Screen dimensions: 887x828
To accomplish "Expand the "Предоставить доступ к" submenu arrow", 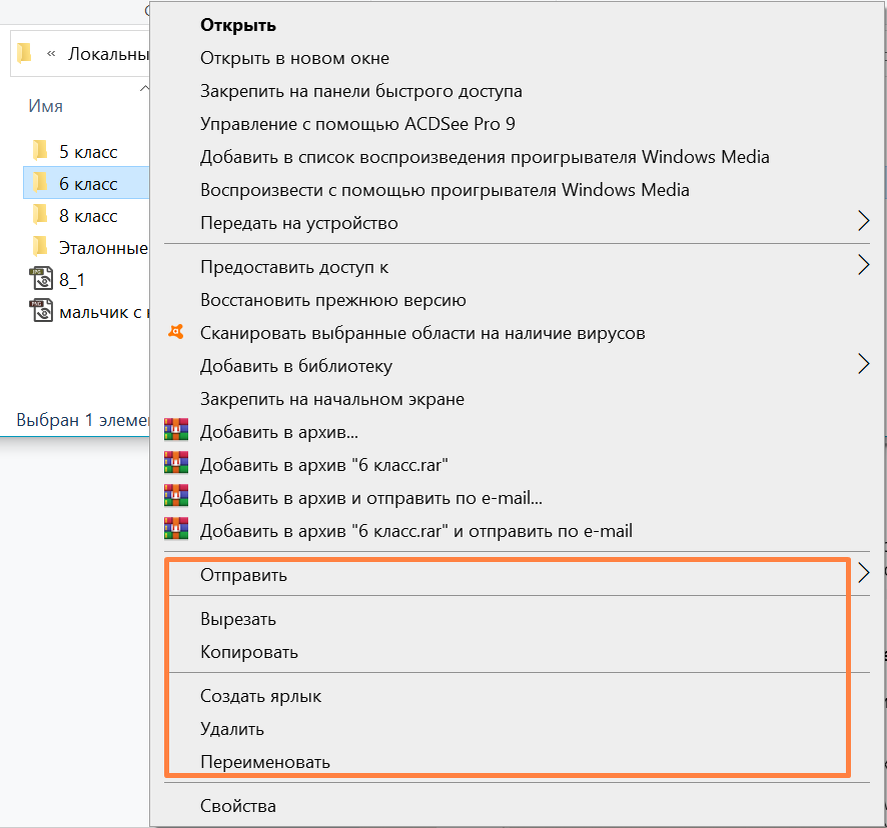I will pyautogui.click(x=863, y=266).
